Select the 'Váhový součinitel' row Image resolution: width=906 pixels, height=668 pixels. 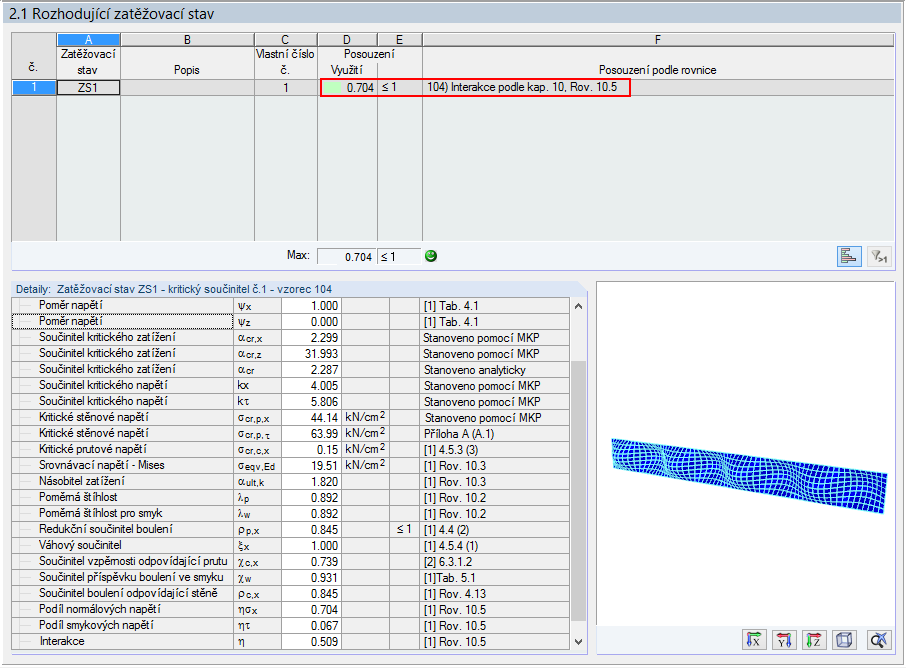(291, 545)
